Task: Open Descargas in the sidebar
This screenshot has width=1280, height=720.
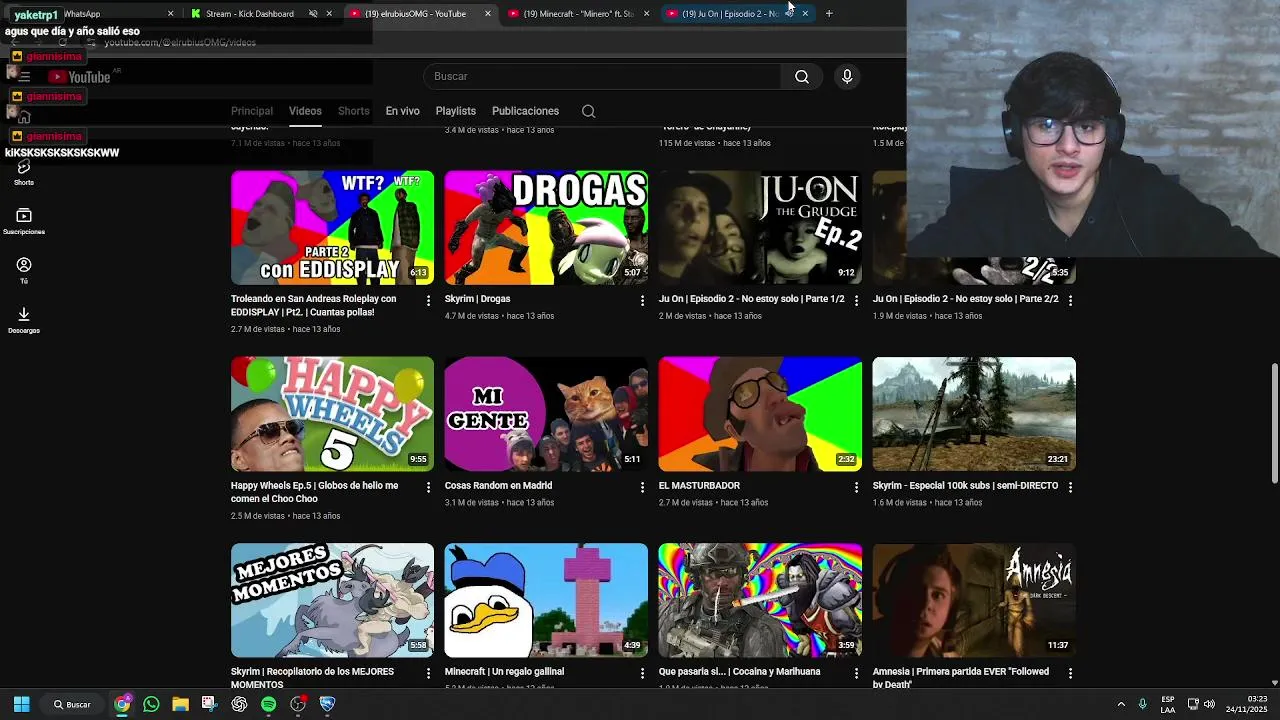Action: [x=24, y=320]
